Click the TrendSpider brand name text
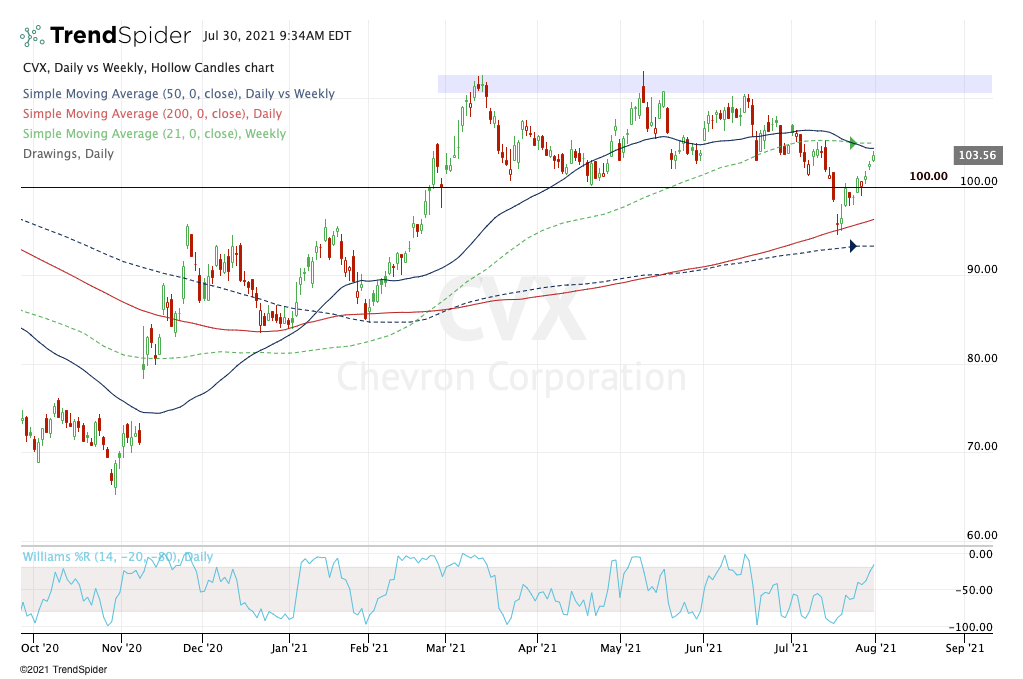This screenshot has height=679, width=1023. click(x=121, y=35)
